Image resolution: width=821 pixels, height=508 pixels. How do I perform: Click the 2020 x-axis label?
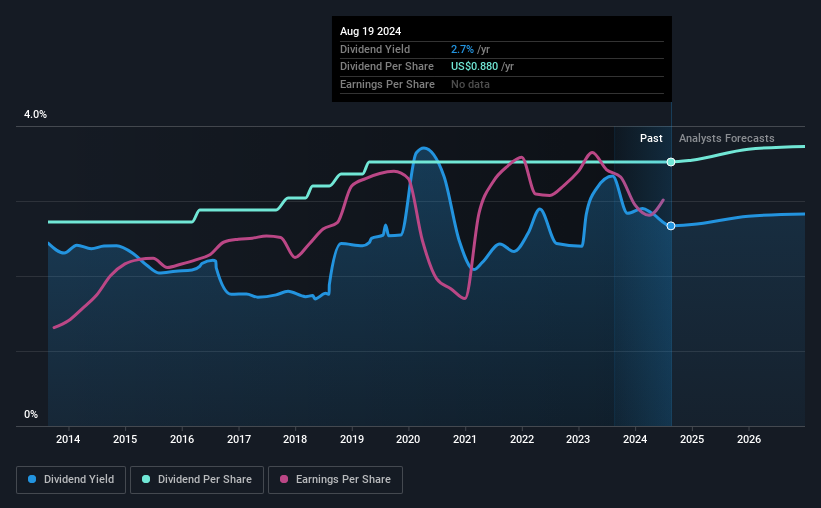tap(408, 439)
